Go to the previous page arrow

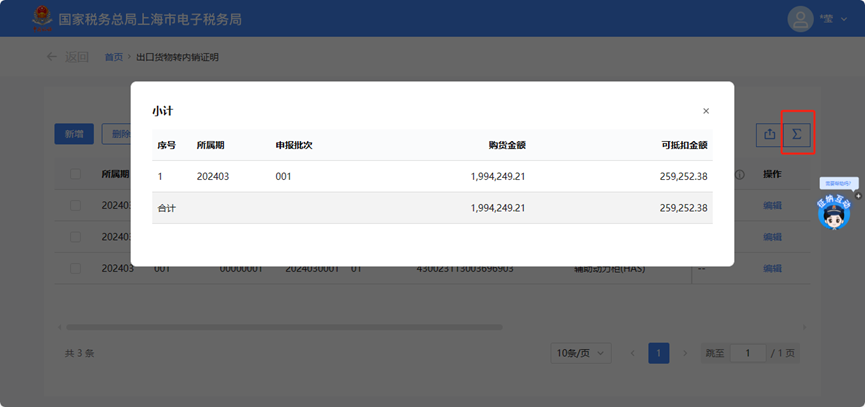coord(632,353)
